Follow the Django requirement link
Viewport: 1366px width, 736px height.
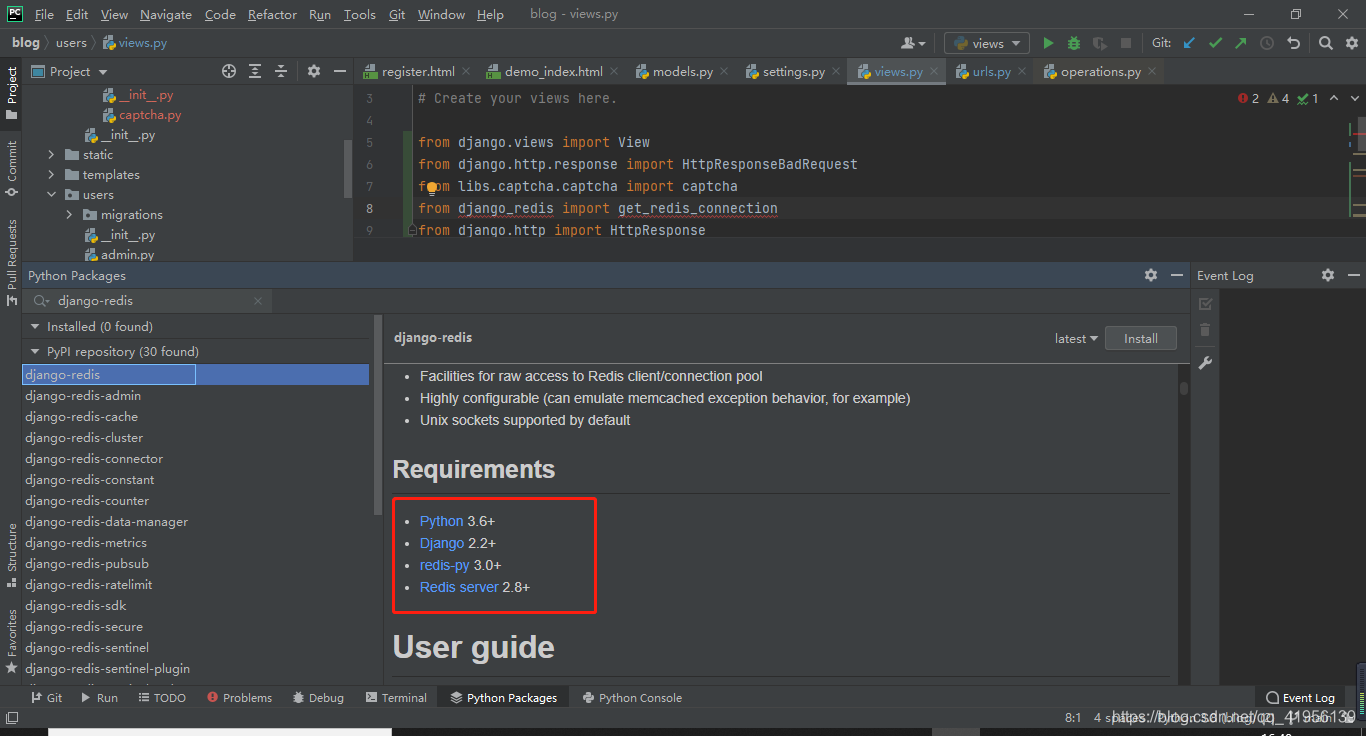(x=442, y=543)
